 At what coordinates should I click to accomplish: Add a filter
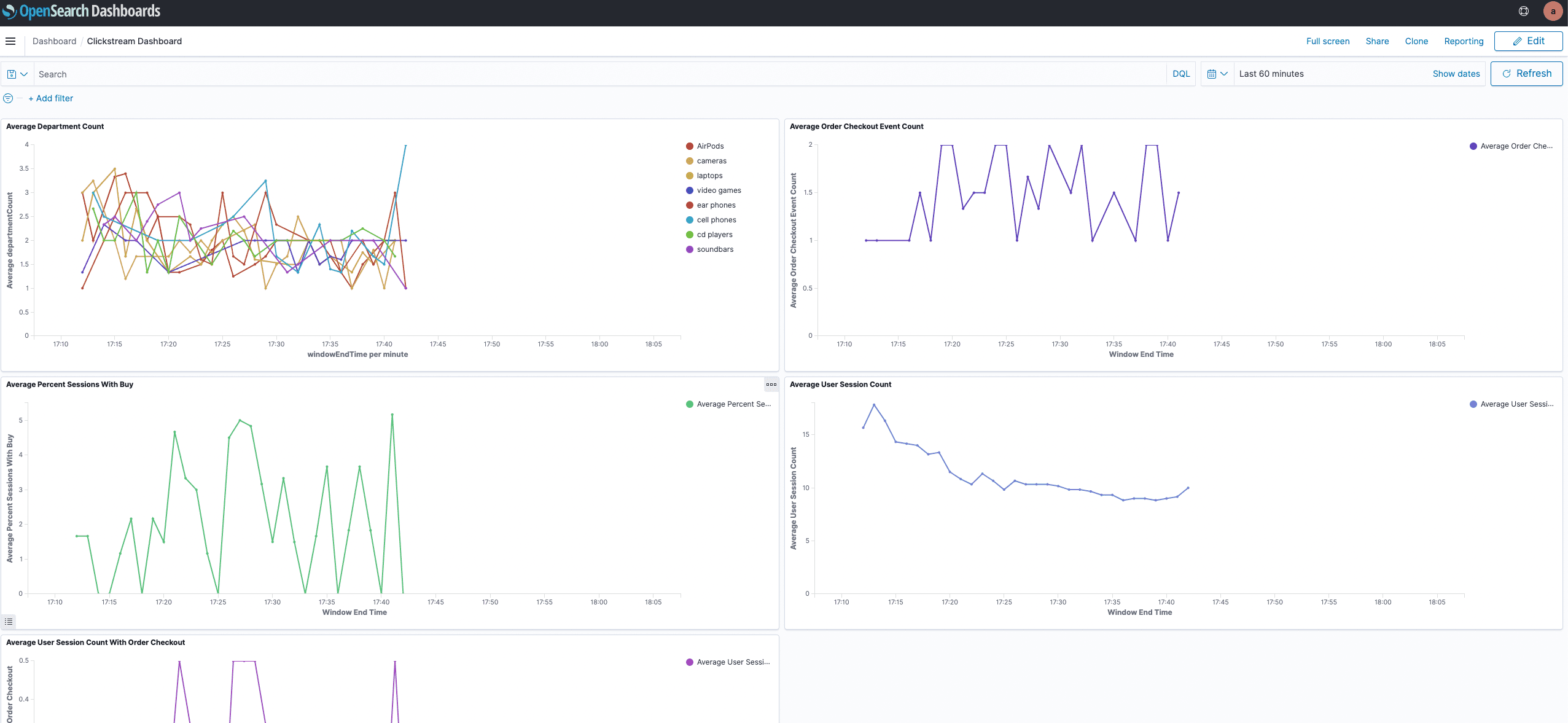pyautogui.click(x=50, y=98)
